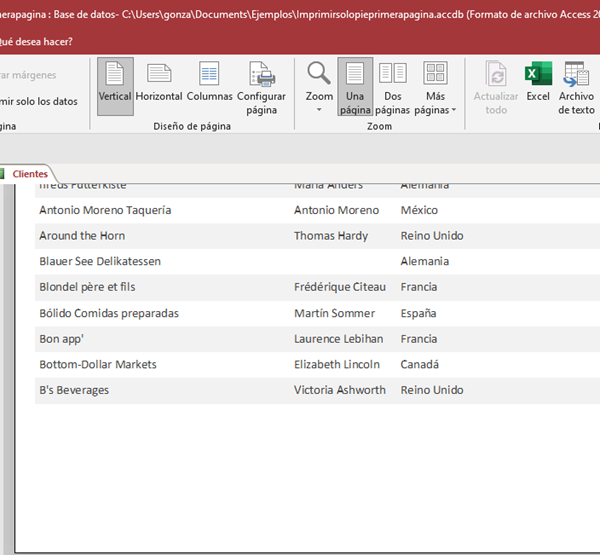The image size is (600, 555).
Task: Show Dos páginas preview
Action: click(393, 87)
